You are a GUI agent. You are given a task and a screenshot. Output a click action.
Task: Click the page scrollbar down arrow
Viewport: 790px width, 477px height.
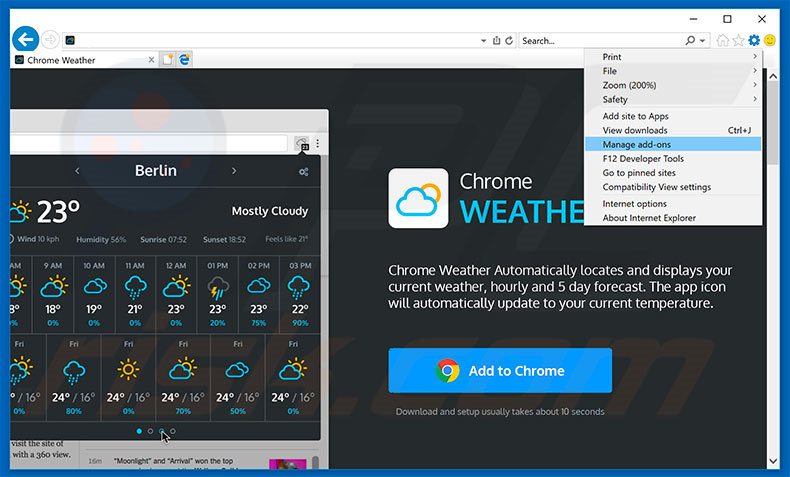click(773, 461)
